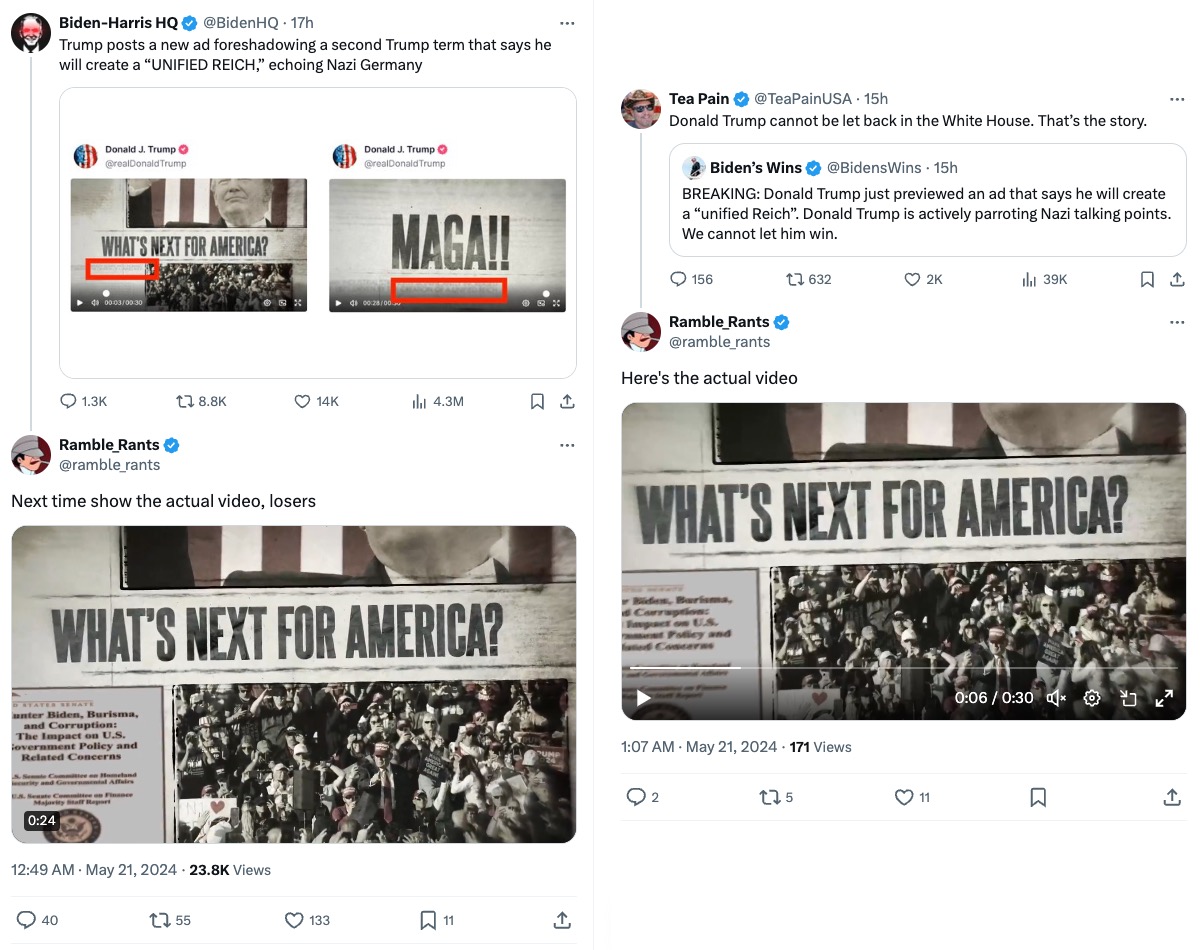Open more options for Tea Pain tweet
Screen dimensions: 1204x950
coord(1177,99)
